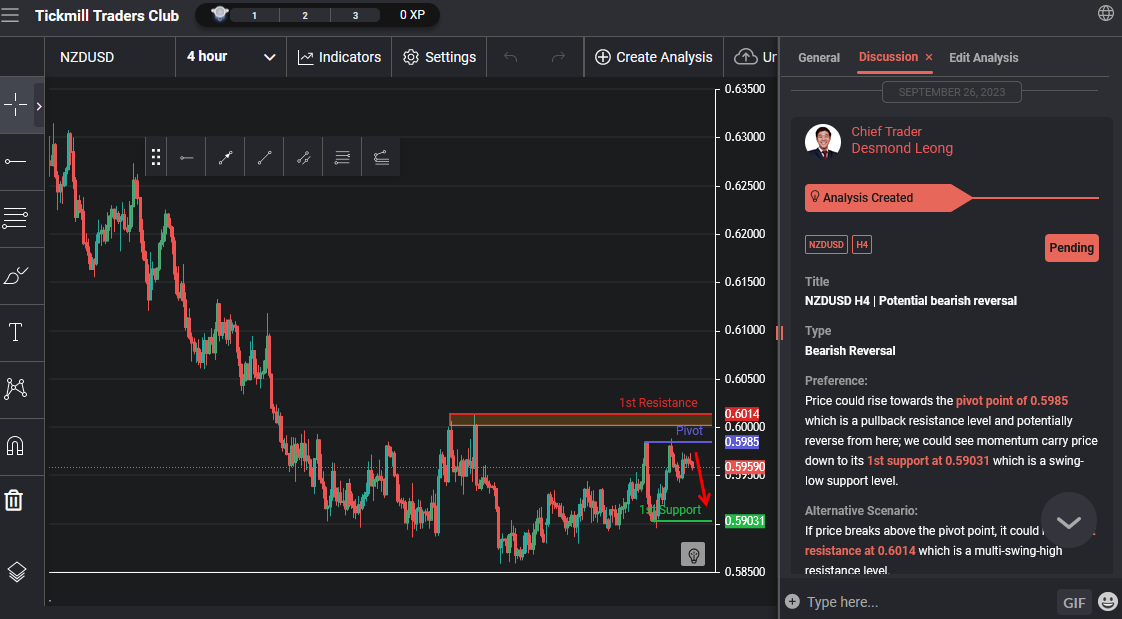Image resolution: width=1122 pixels, height=619 pixels.
Task: Select the Discussion tab
Action: click(888, 57)
